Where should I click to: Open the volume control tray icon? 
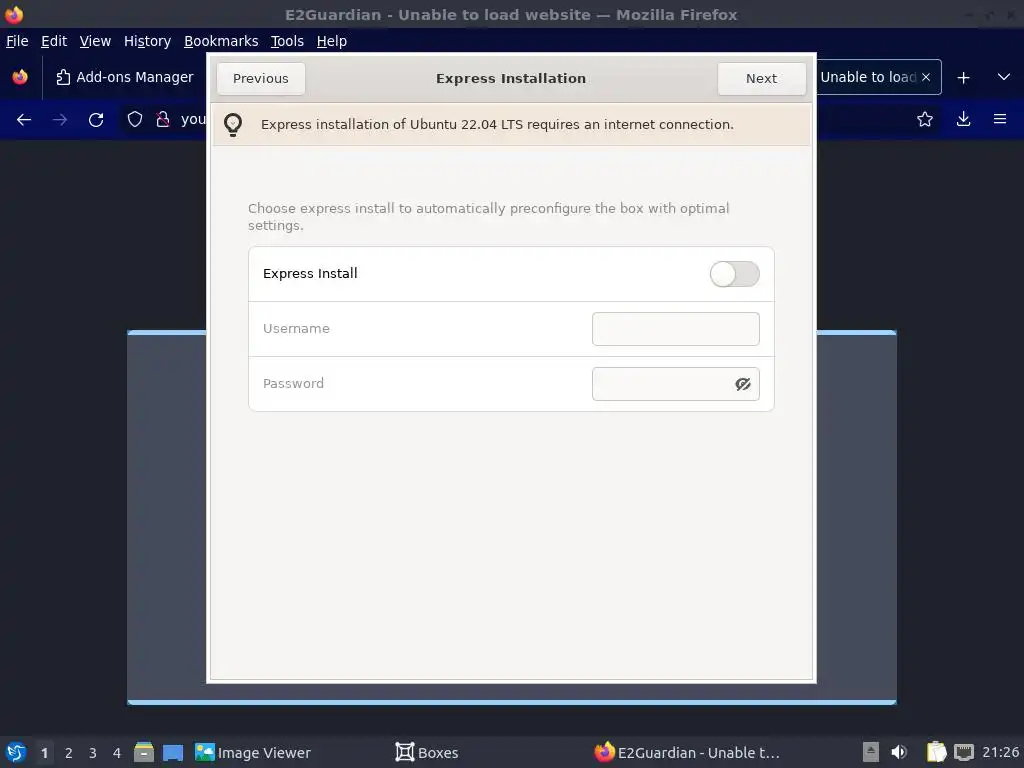[x=899, y=752]
